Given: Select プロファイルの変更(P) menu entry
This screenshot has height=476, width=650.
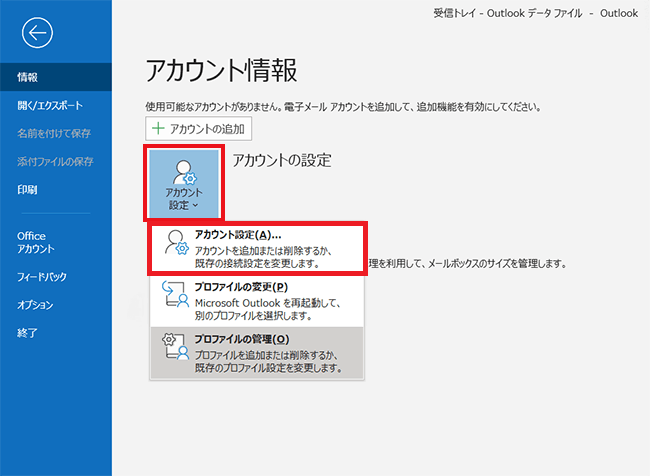Looking at the screenshot, I should click(257, 301).
